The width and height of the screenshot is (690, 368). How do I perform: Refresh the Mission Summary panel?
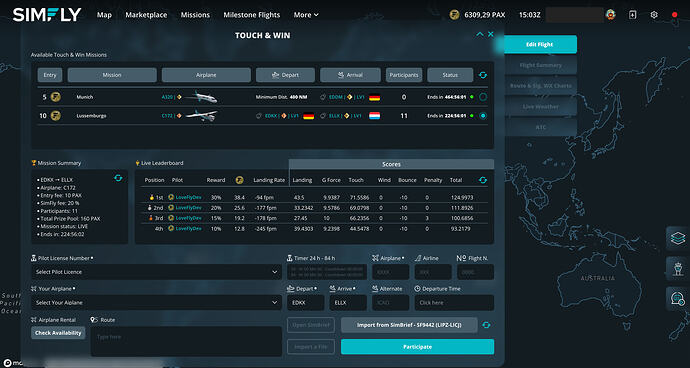click(x=118, y=178)
